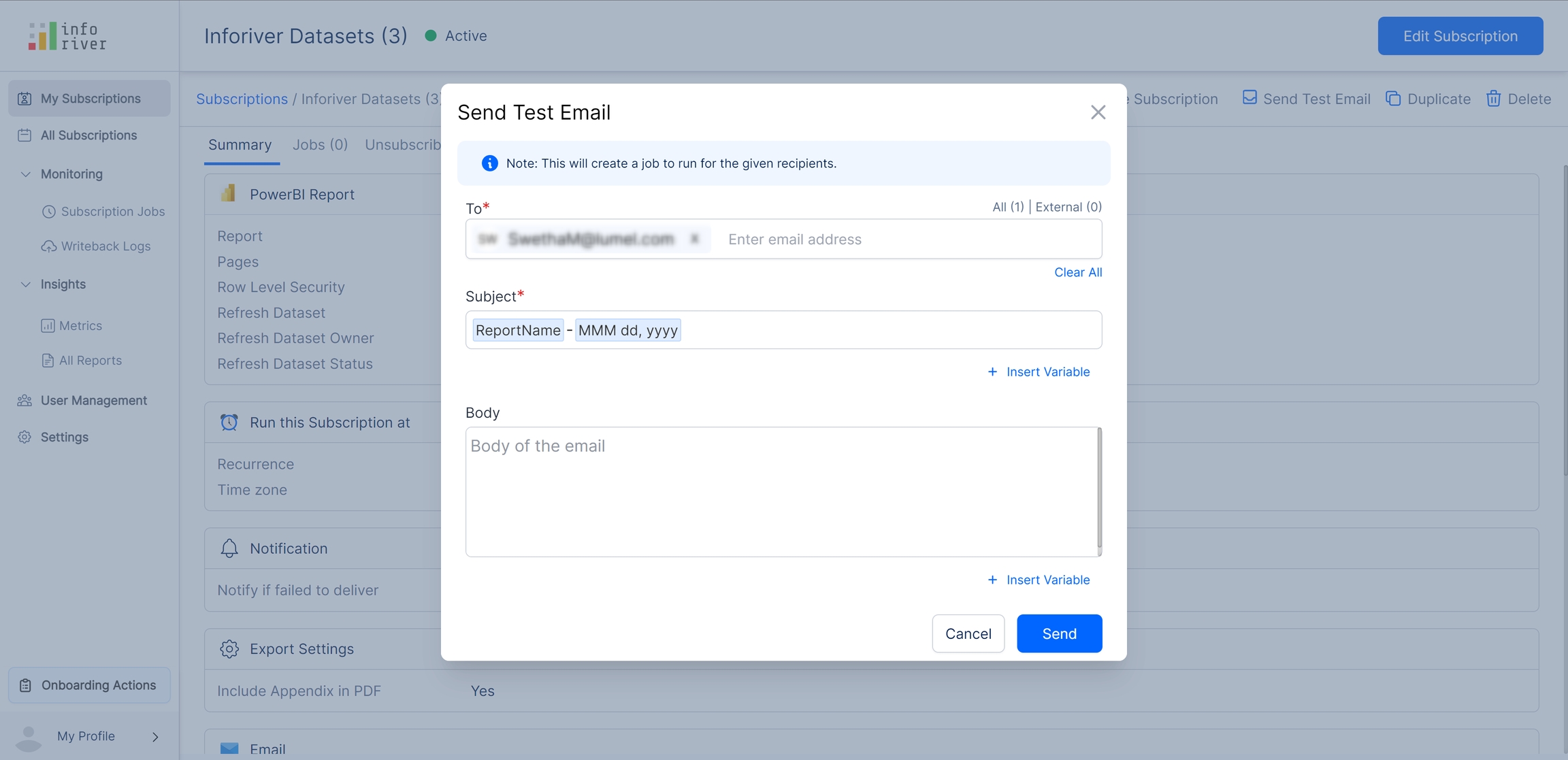This screenshot has width=1568, height=760.
Task: Insert Variable under the Subject field
Action: 1039,371
